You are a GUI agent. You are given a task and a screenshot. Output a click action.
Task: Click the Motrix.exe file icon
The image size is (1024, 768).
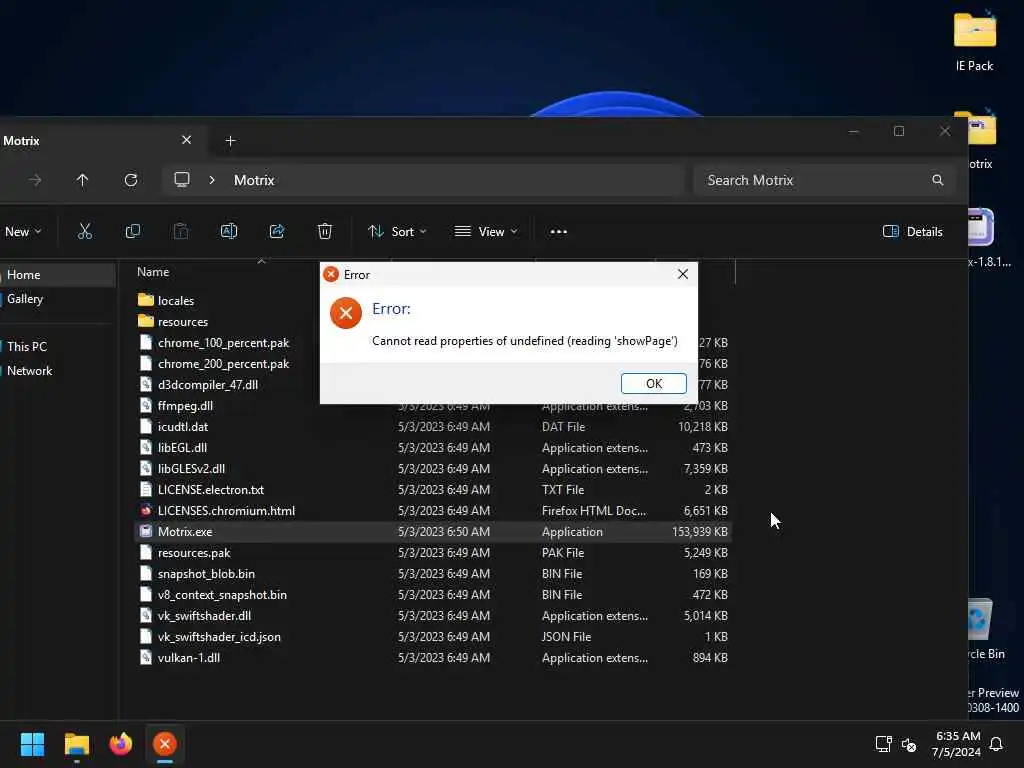(x=146, y=532)
